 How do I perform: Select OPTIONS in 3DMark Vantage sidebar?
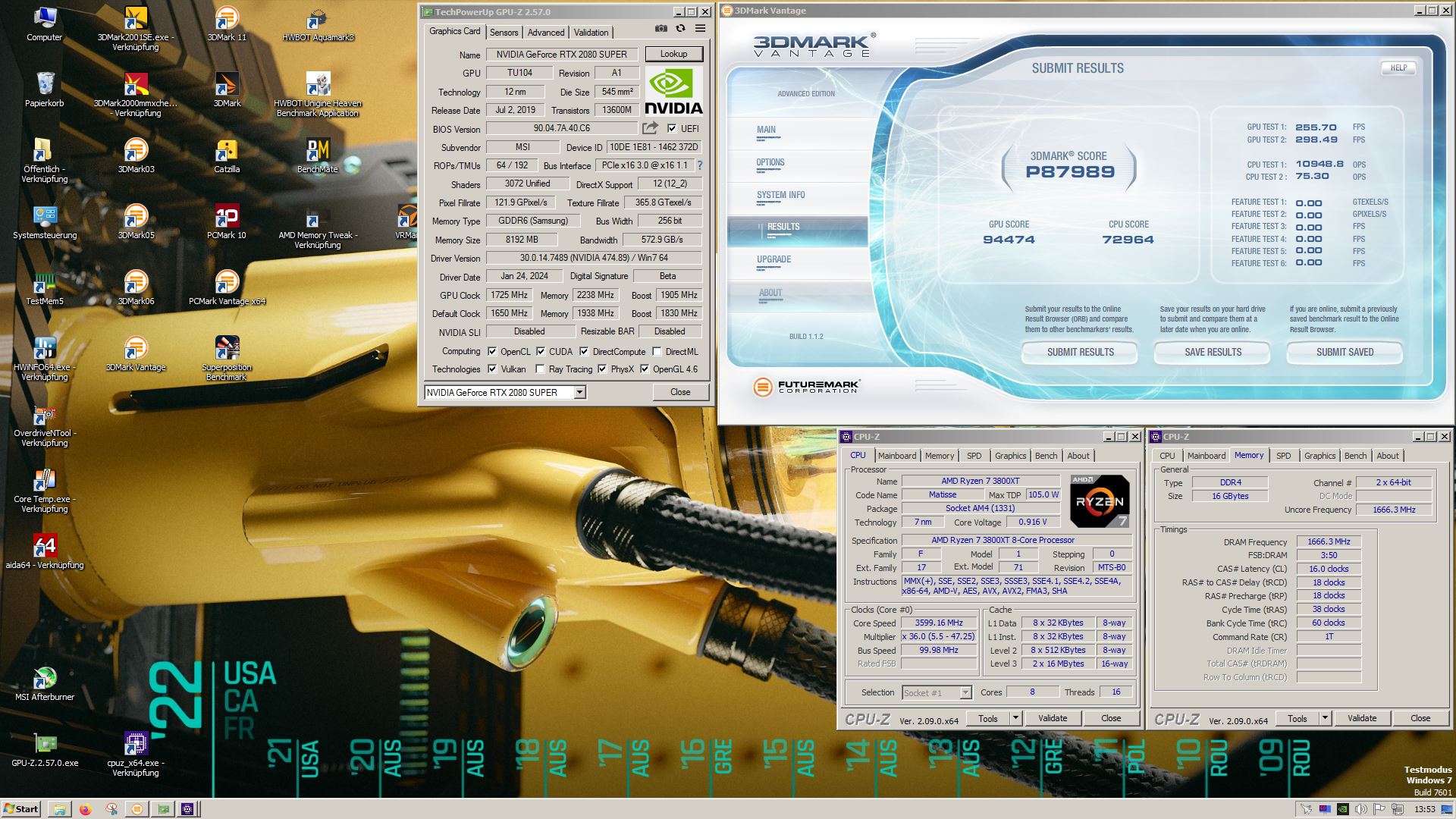(x=770, y=162)
